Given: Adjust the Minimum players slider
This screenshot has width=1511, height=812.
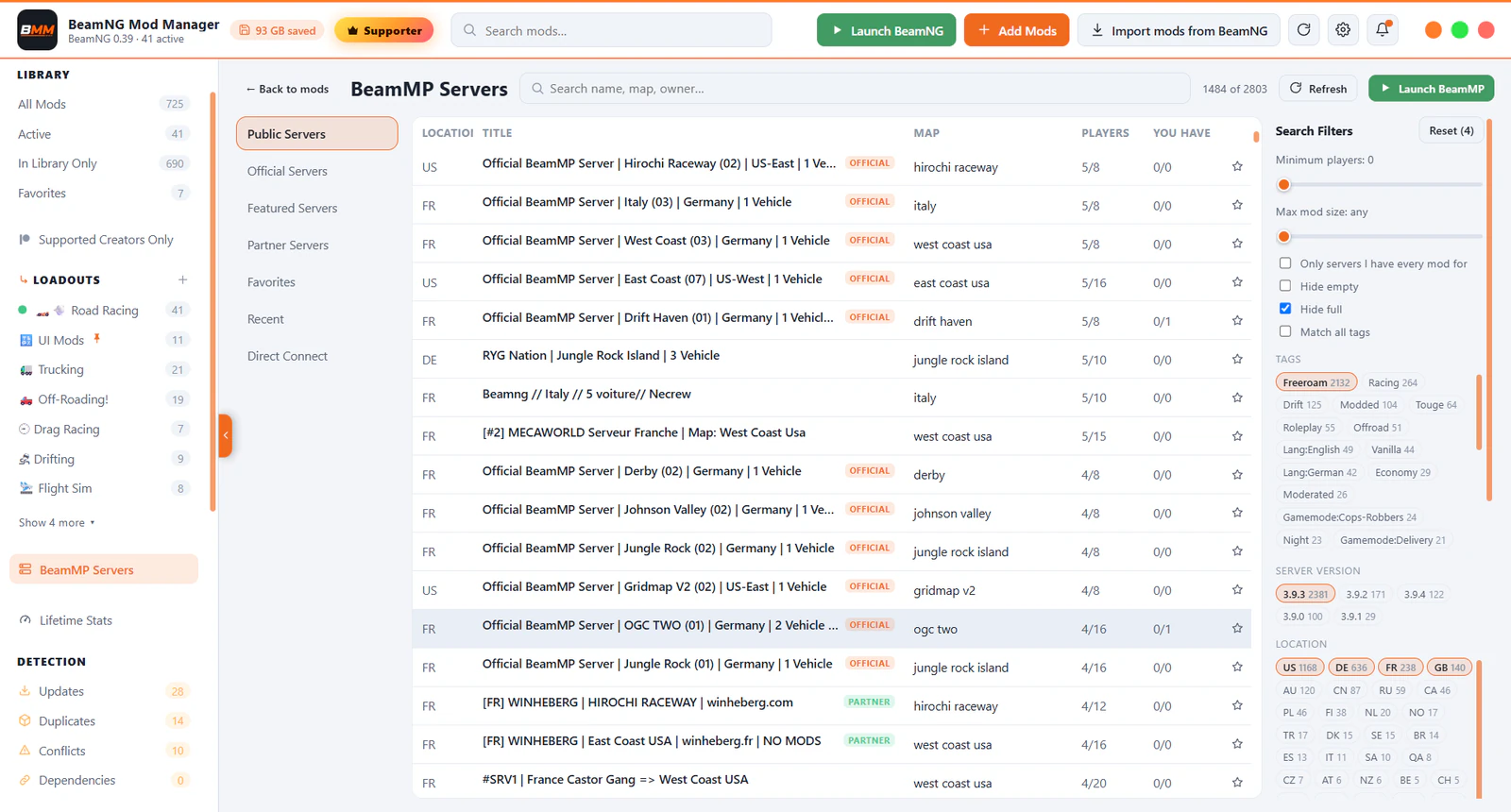Looking at the screenshot, I should point(1379,185).
